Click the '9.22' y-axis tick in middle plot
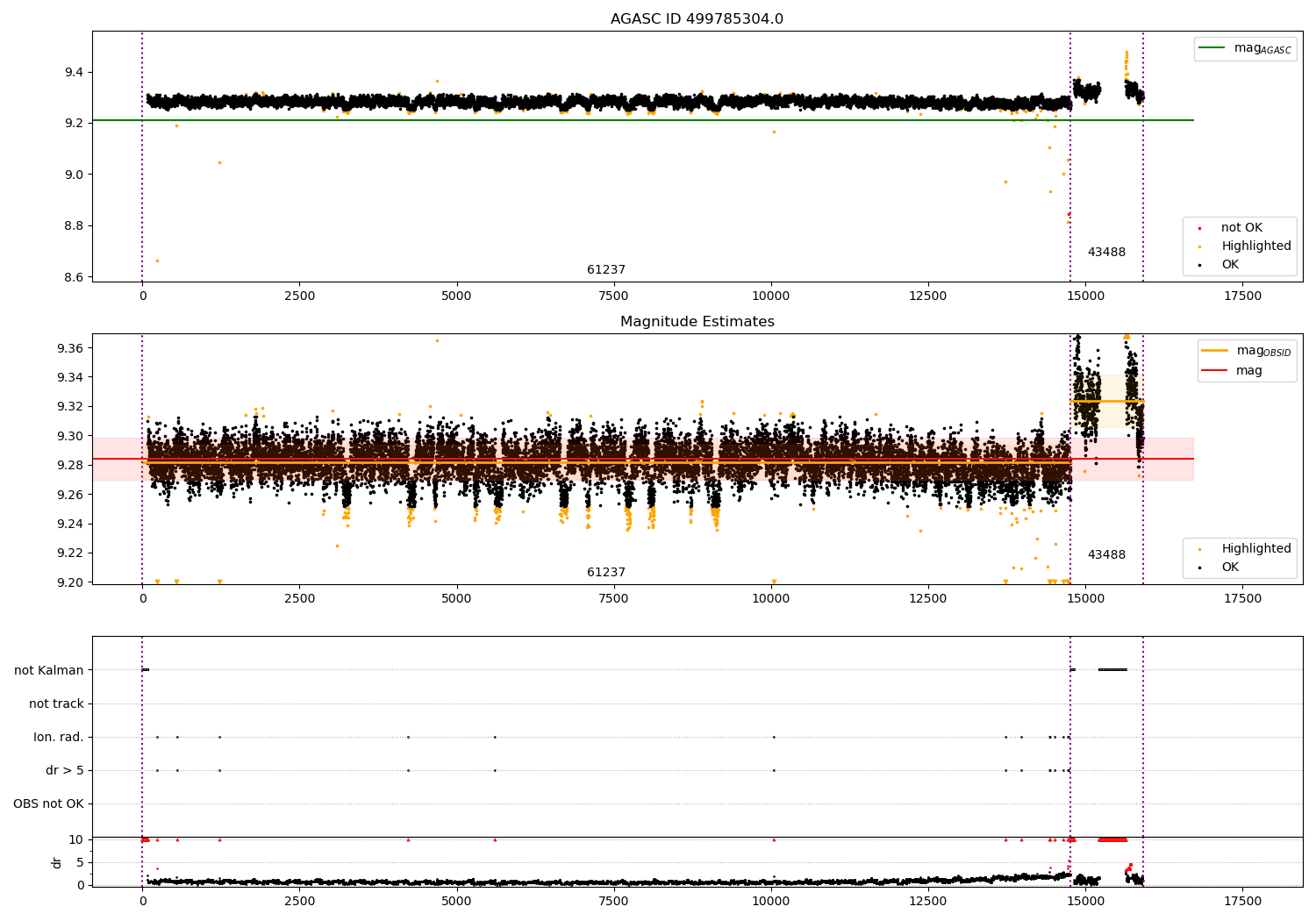The width and height of the screenshot is (1316, 921). click(71, 553)
